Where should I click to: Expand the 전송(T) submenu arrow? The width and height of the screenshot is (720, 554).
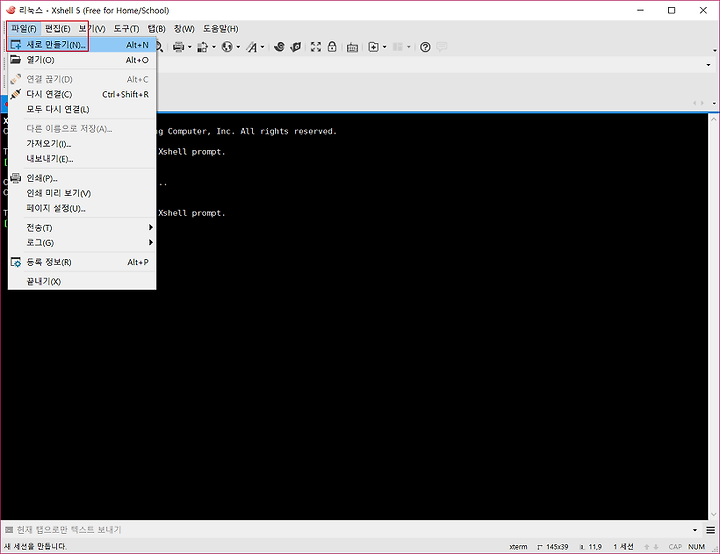coord(151,227)
